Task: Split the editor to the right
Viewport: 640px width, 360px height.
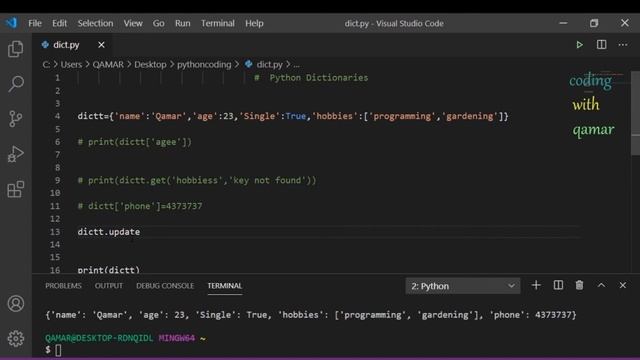Action: tap(601, 44)
